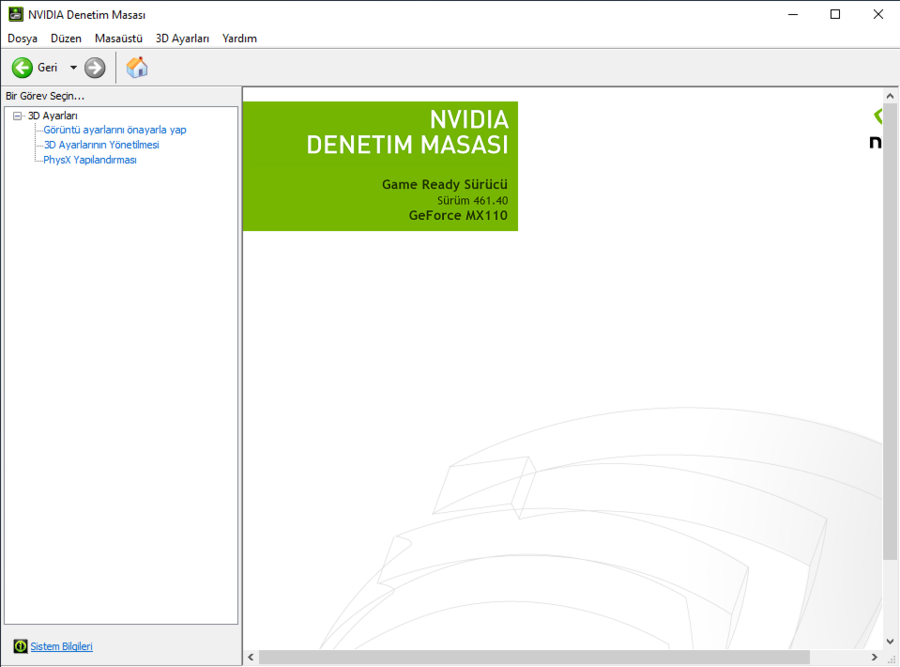Open the back history dropdown arrow
Screen dimensions: 900x667
click(x=73, y=68)
